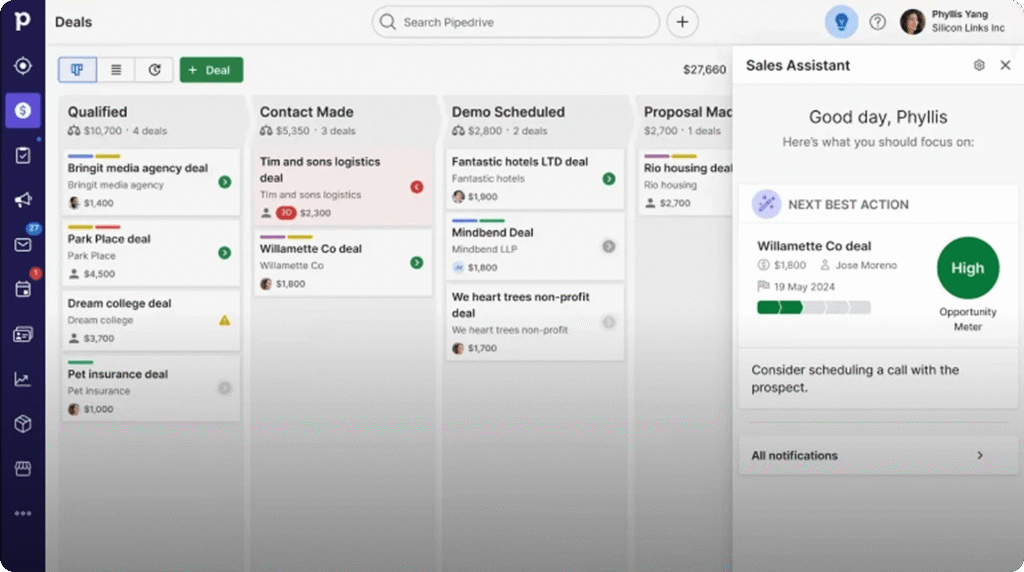Open Contacts card icon in sidebar
Screen dimensions: 1024x572
pyautogui.click(x=23, y=334)
